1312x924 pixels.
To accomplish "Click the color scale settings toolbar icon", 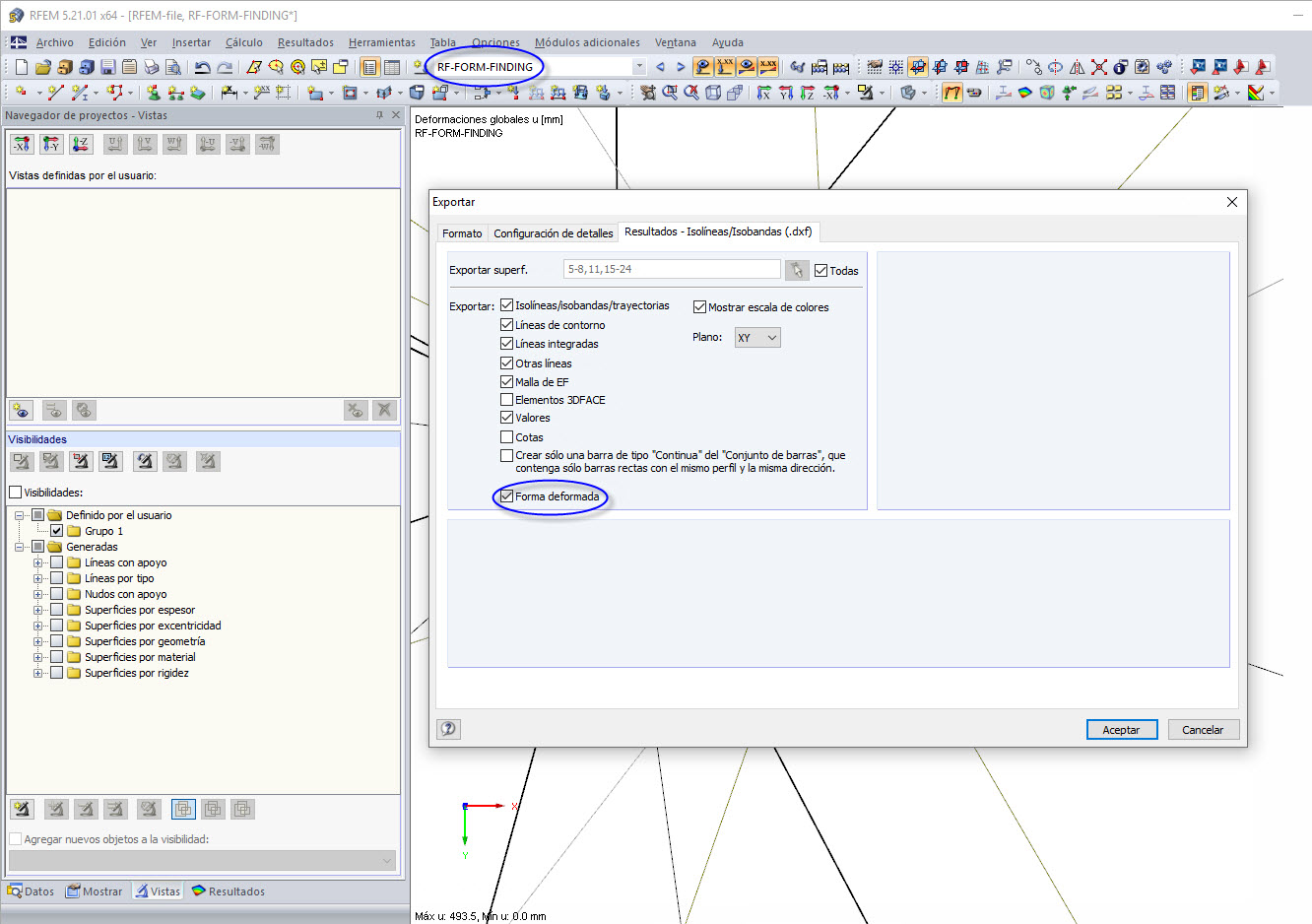I will (x=1256, y=93).
